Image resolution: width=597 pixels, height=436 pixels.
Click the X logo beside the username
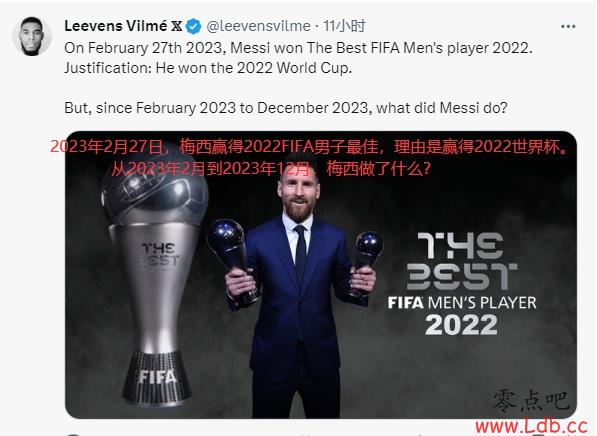coord(176,26)
